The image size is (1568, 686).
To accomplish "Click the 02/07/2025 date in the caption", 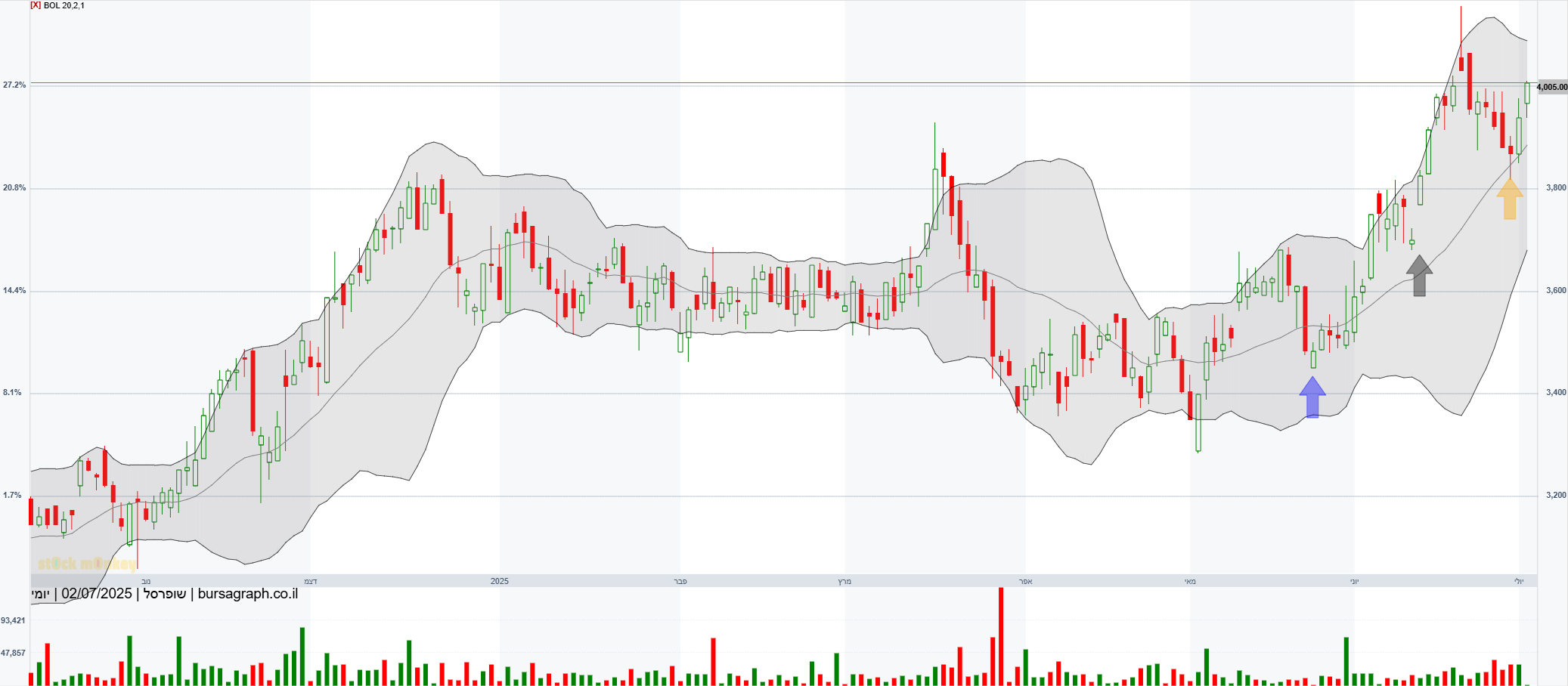I will [x=97, y=594].
